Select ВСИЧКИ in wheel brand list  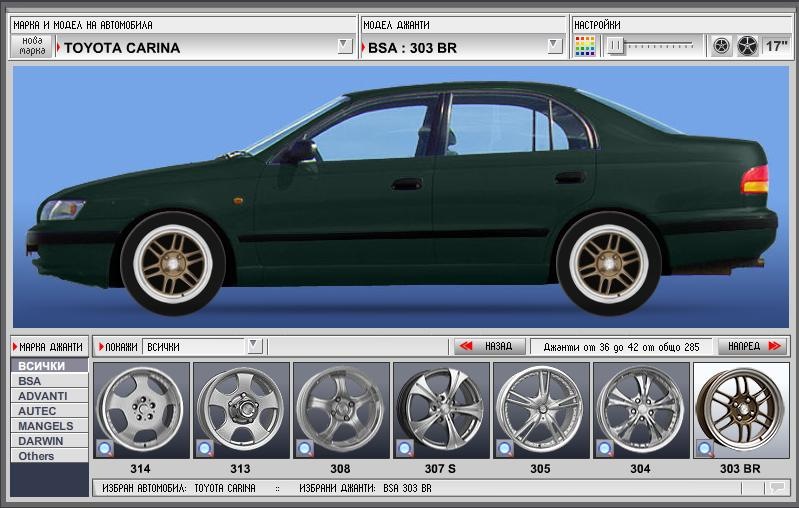(x=49, y=366)
